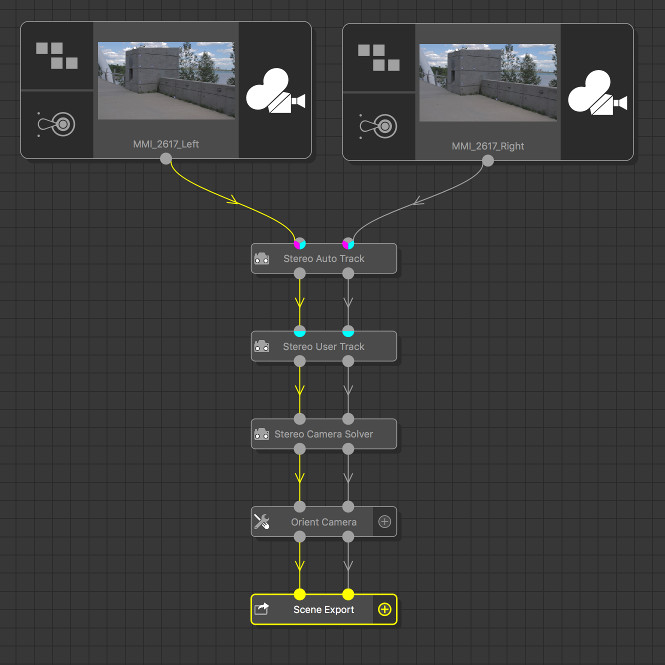Click the stereo icon on Stereo User Track node
665x665 pixels.
(x=261, y=346)
